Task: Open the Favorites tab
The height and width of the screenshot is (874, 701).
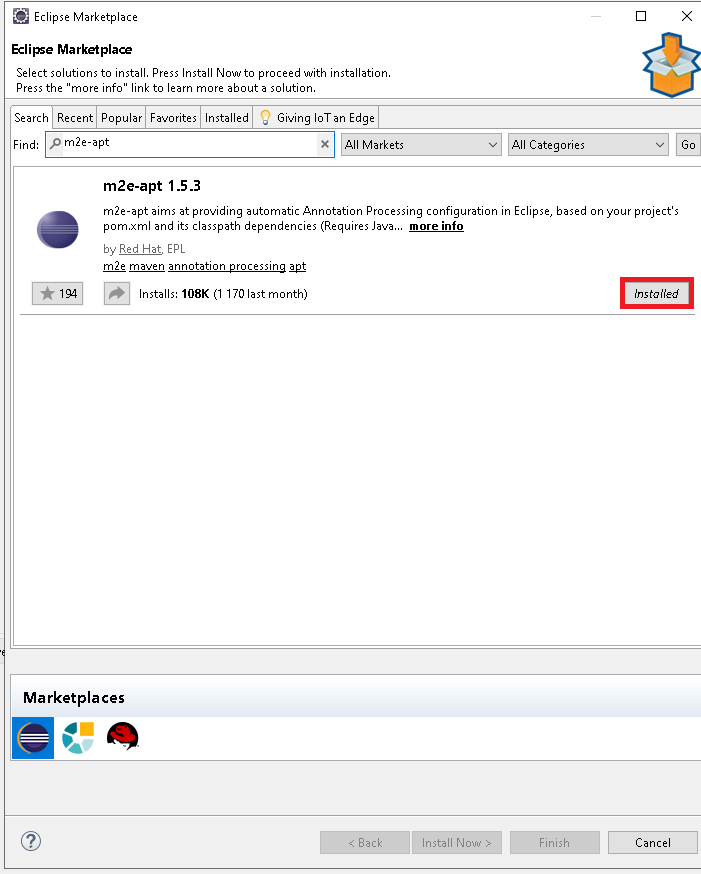Action: [173, 118]
